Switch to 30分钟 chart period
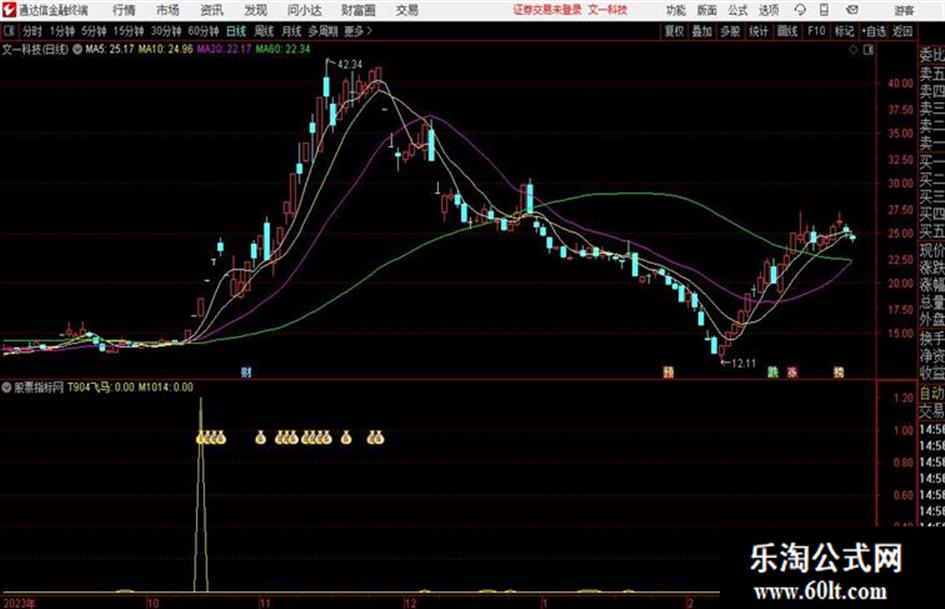945x609 pixels. (166, 31)
